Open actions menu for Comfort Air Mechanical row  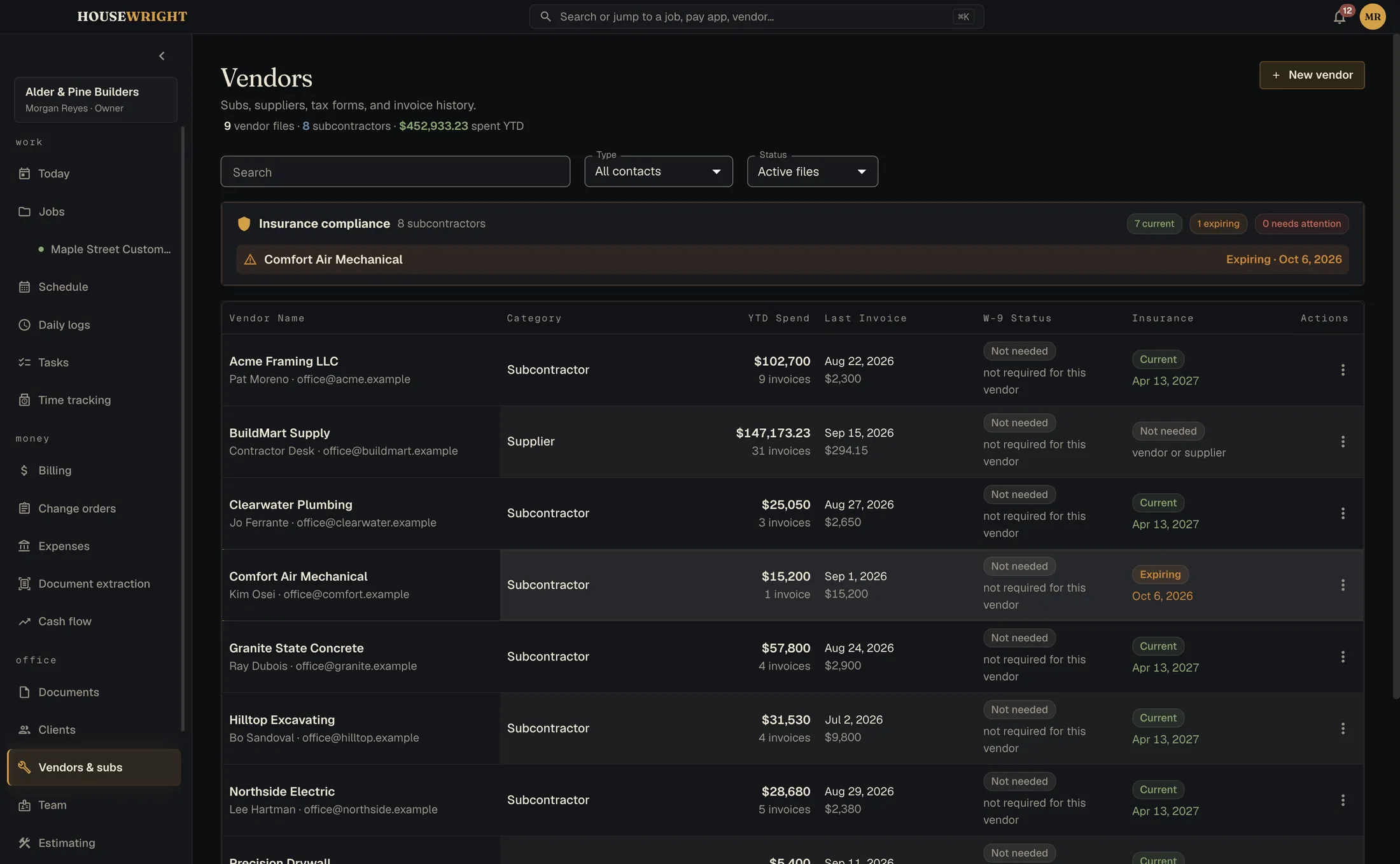[1343, 585]
